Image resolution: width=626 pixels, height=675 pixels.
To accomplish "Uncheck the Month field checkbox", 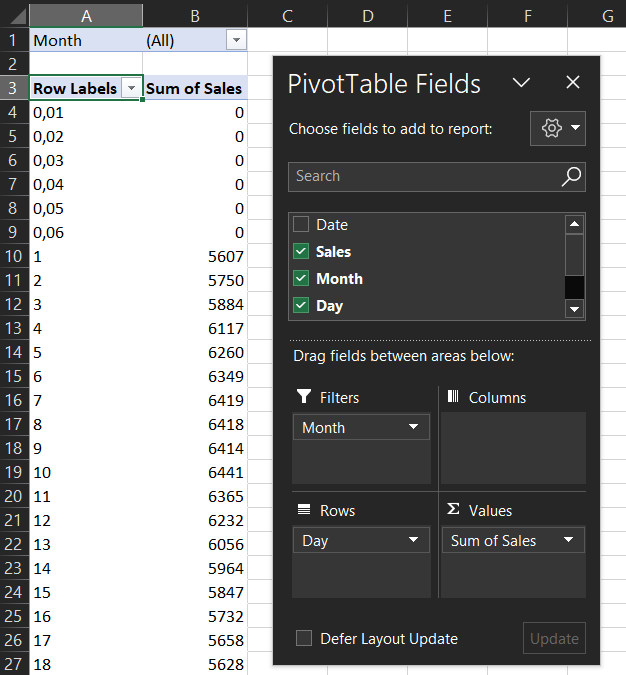I will click(301, 279).
